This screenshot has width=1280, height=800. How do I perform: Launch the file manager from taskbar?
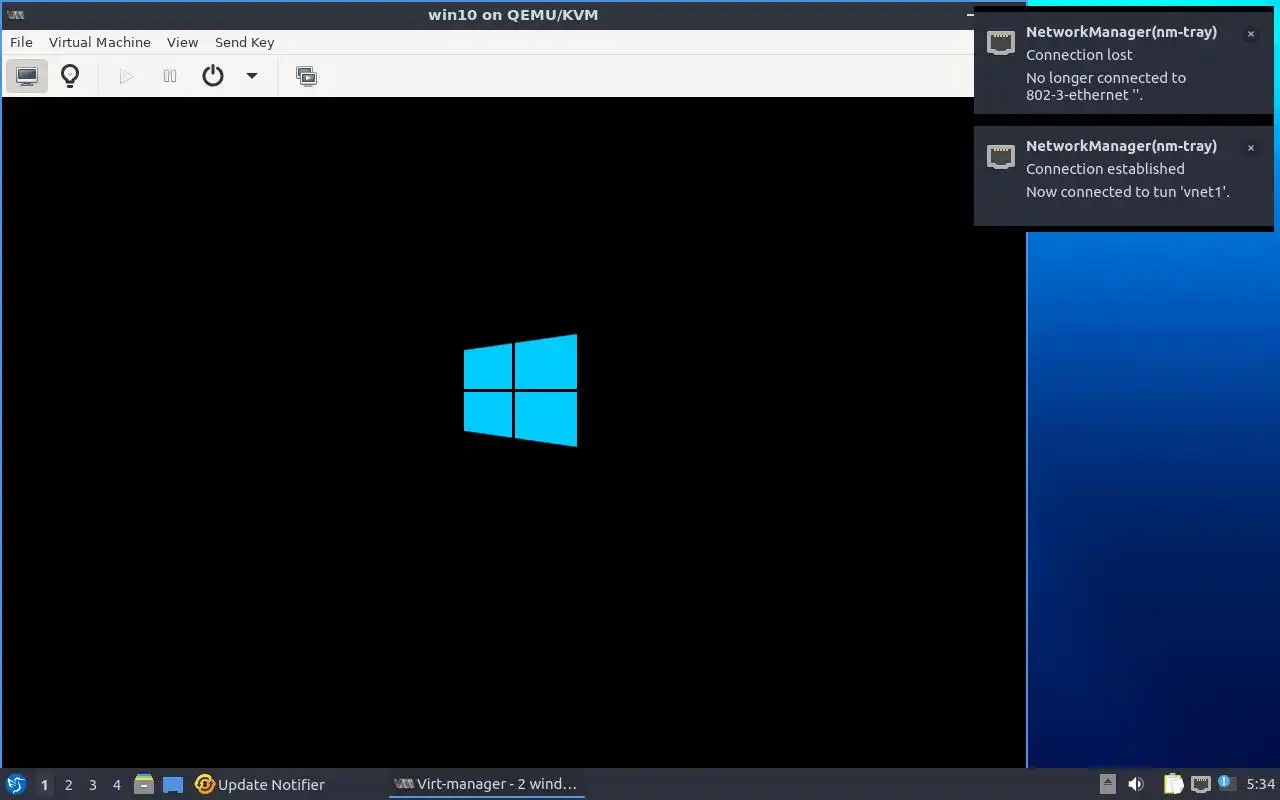click(x=144, y=784)
